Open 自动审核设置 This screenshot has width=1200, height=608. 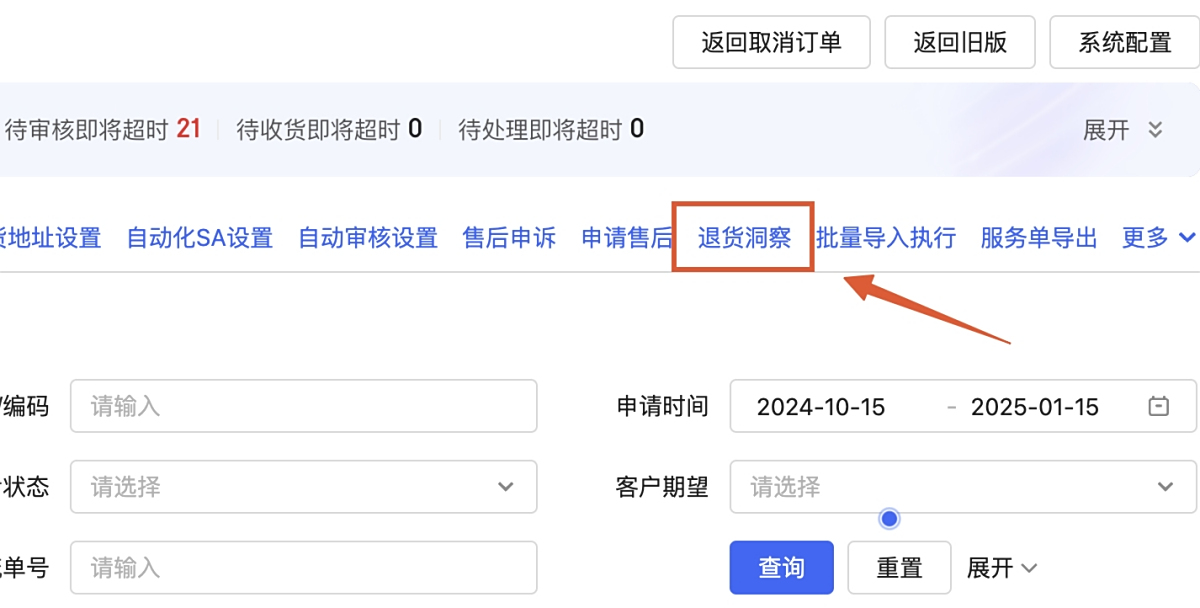click(368, 238)
